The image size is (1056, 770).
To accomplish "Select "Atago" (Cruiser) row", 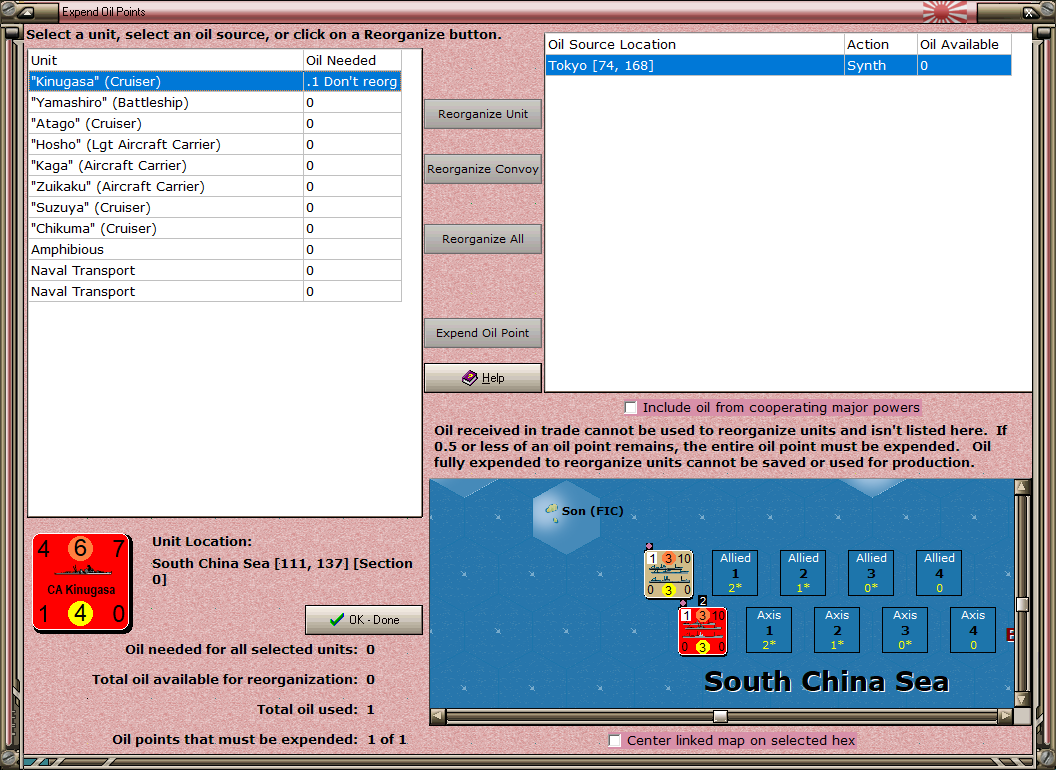I will (215, 123).
